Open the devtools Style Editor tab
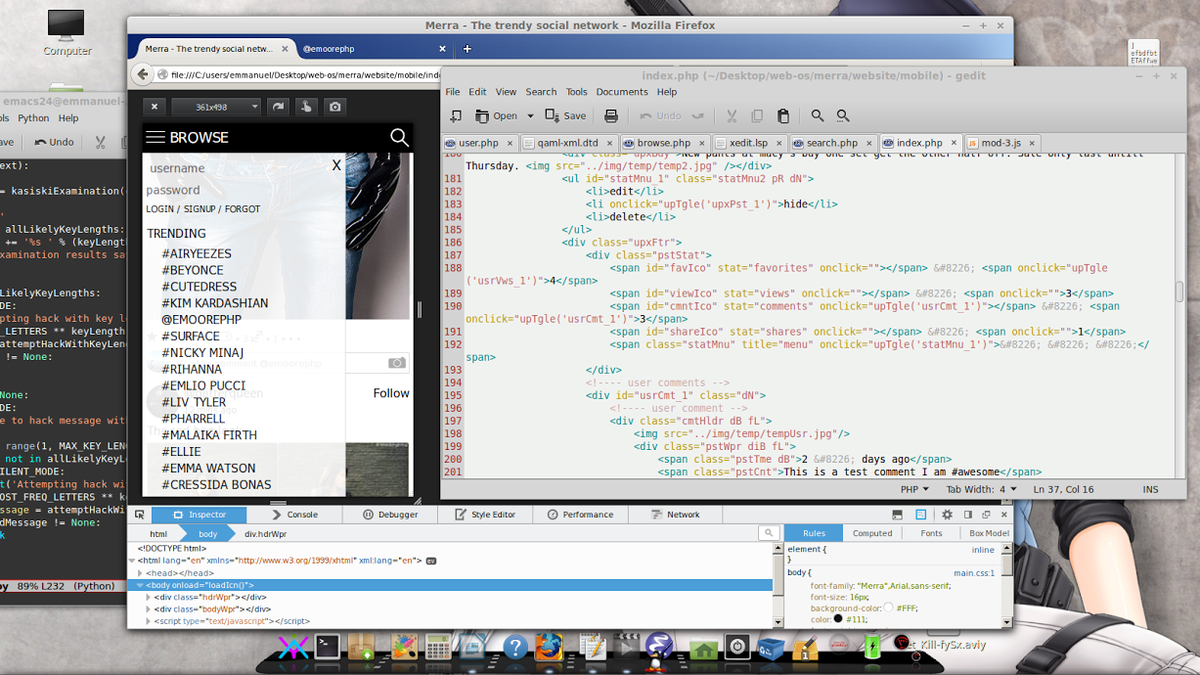 tap(486, 514)
